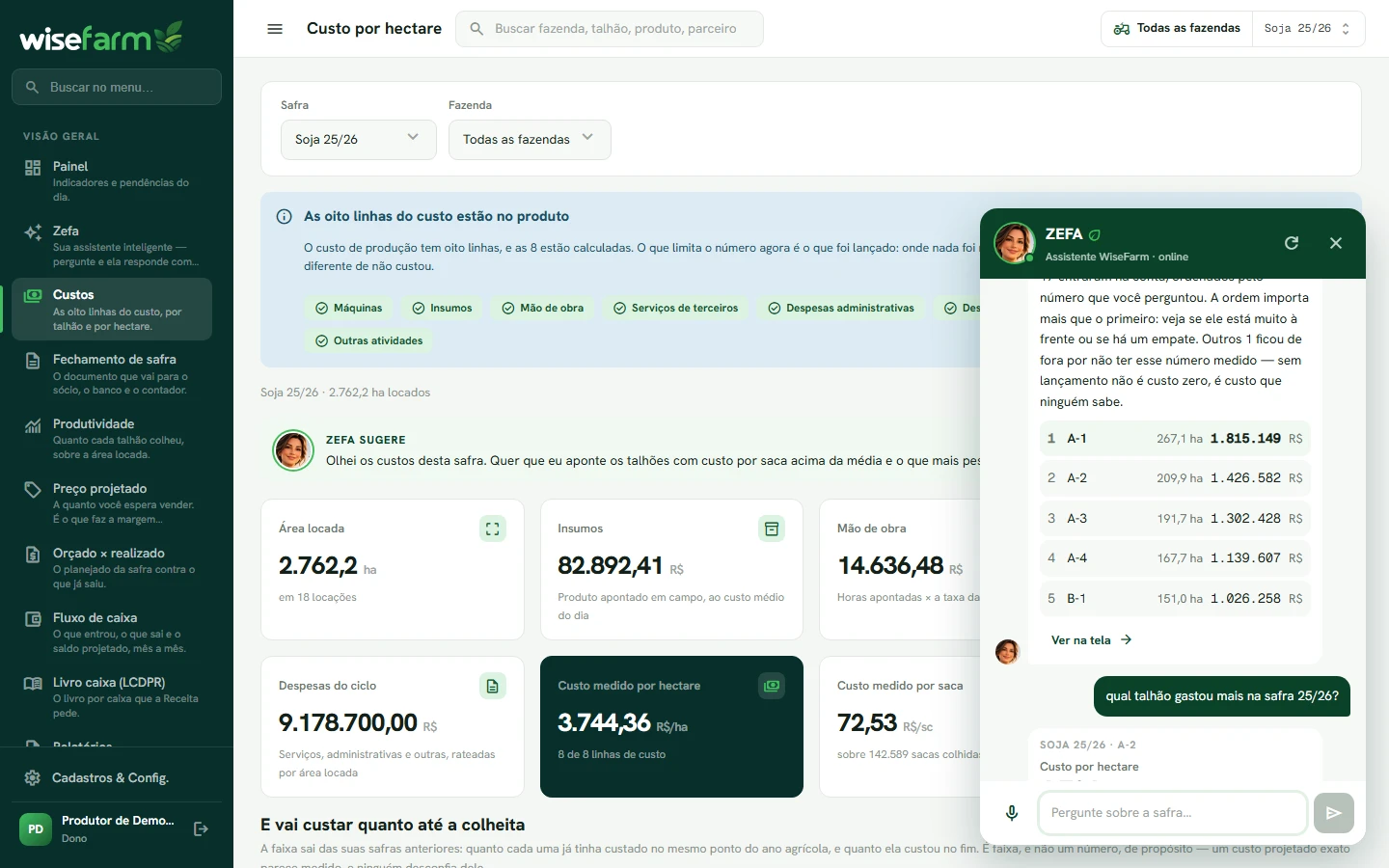Screen dimensions: 1389x868
Task: Select the A-1 row in Zefa ranking
Action: coord(1175,439)
